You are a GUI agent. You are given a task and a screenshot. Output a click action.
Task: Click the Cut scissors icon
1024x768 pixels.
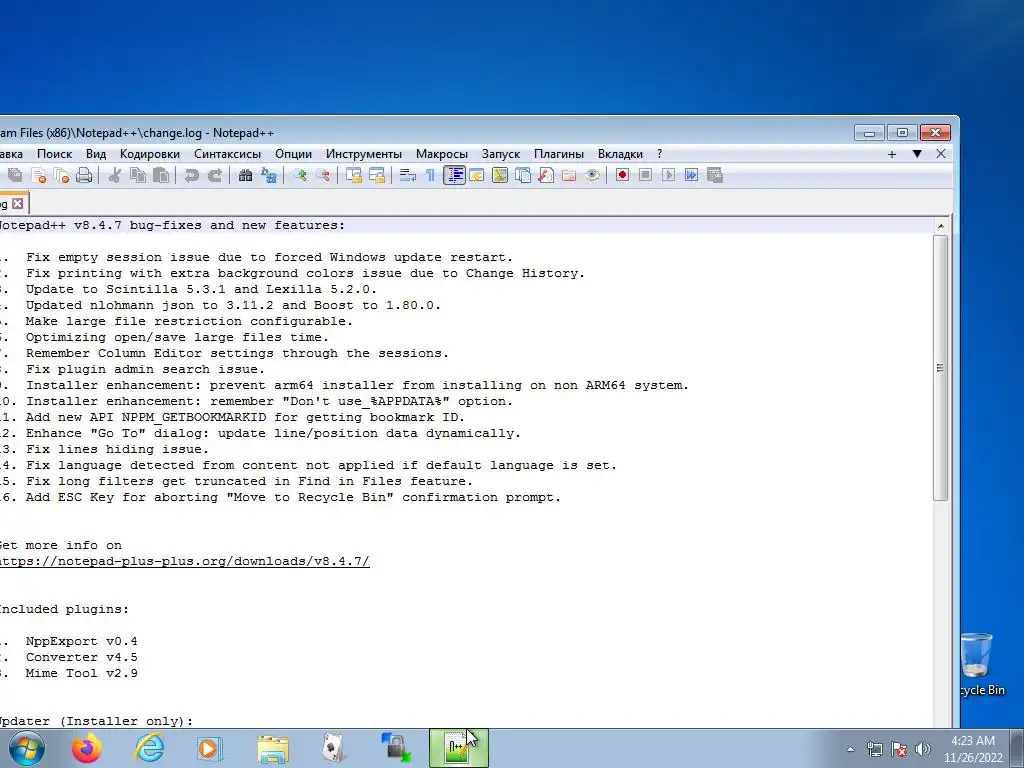tap(114, 175)
